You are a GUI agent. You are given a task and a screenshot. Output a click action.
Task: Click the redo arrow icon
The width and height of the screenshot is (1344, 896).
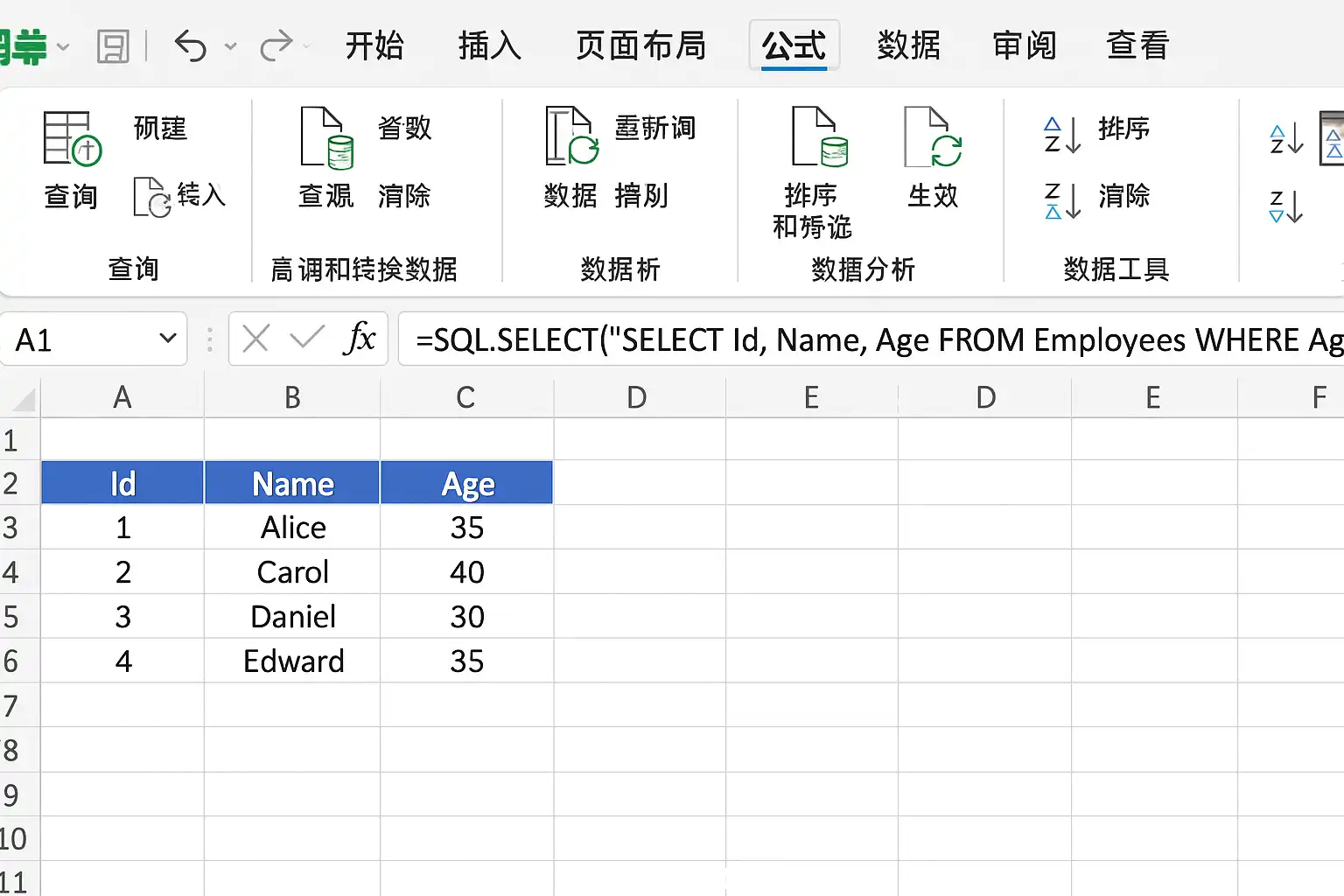coord(276,45)
